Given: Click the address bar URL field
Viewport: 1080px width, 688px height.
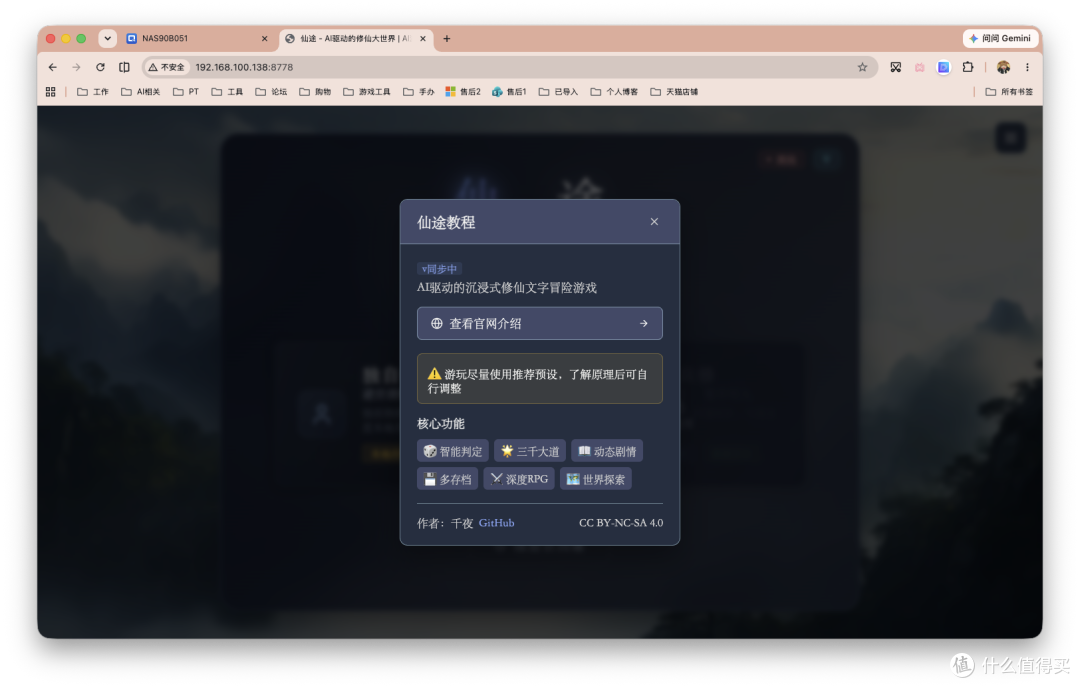Looking at the screenshot, I should point(510,67).
